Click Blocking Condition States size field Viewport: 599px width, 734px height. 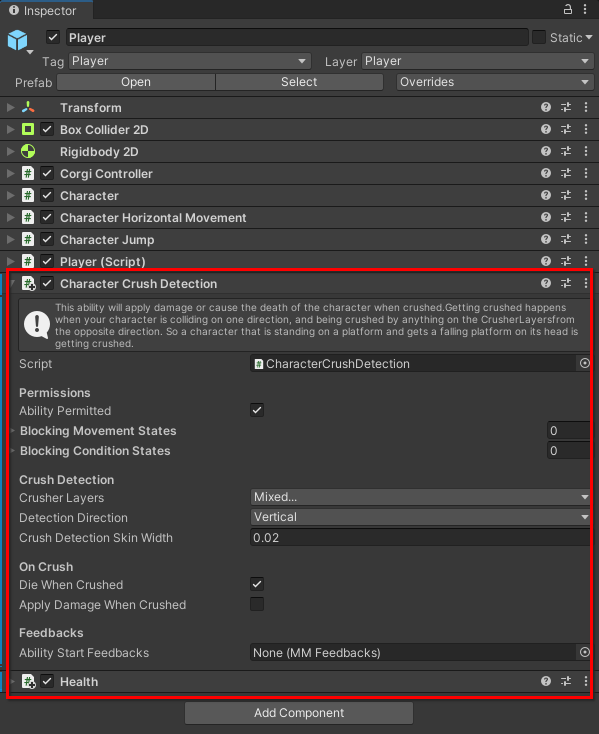pos(569,450)
